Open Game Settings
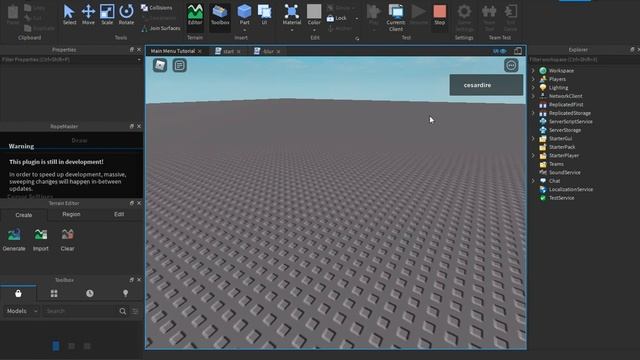The image size is (640, 360). pos(464,18)
